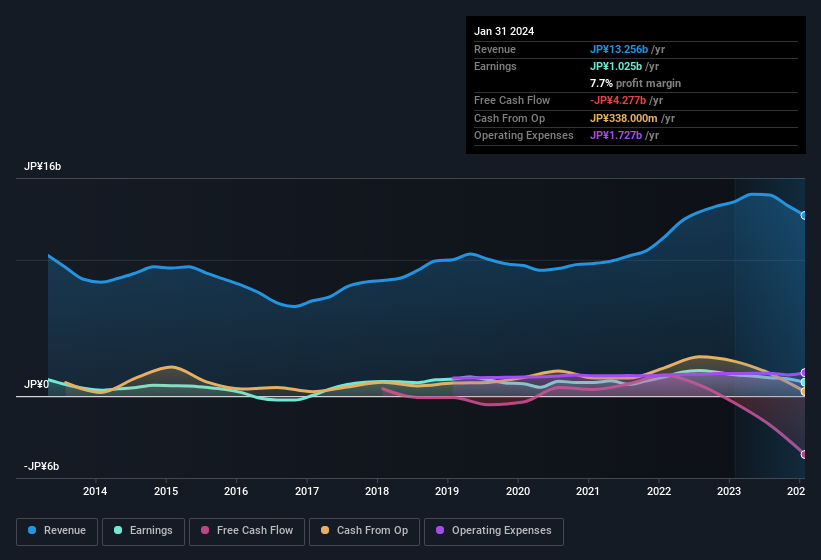Click the JP¥13.256b revenue value in tooltip
Screen dimensions: 821x560
tap(618, 49)
